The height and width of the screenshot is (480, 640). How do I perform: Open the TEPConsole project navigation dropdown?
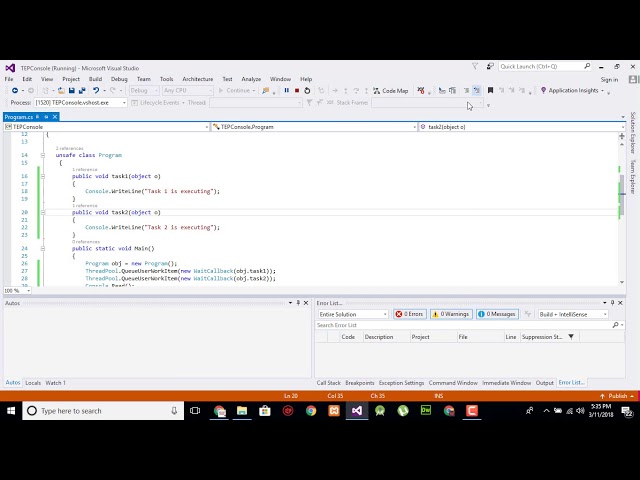coord(107,127)
